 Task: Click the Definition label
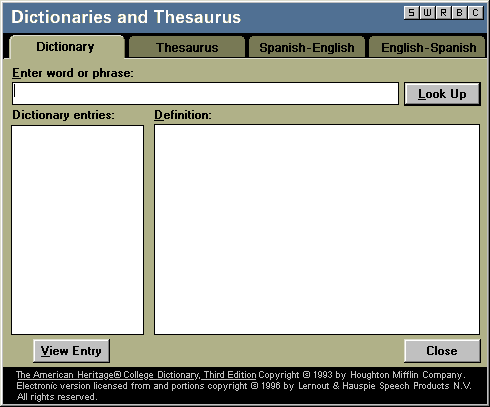click(x=183, y=115)
